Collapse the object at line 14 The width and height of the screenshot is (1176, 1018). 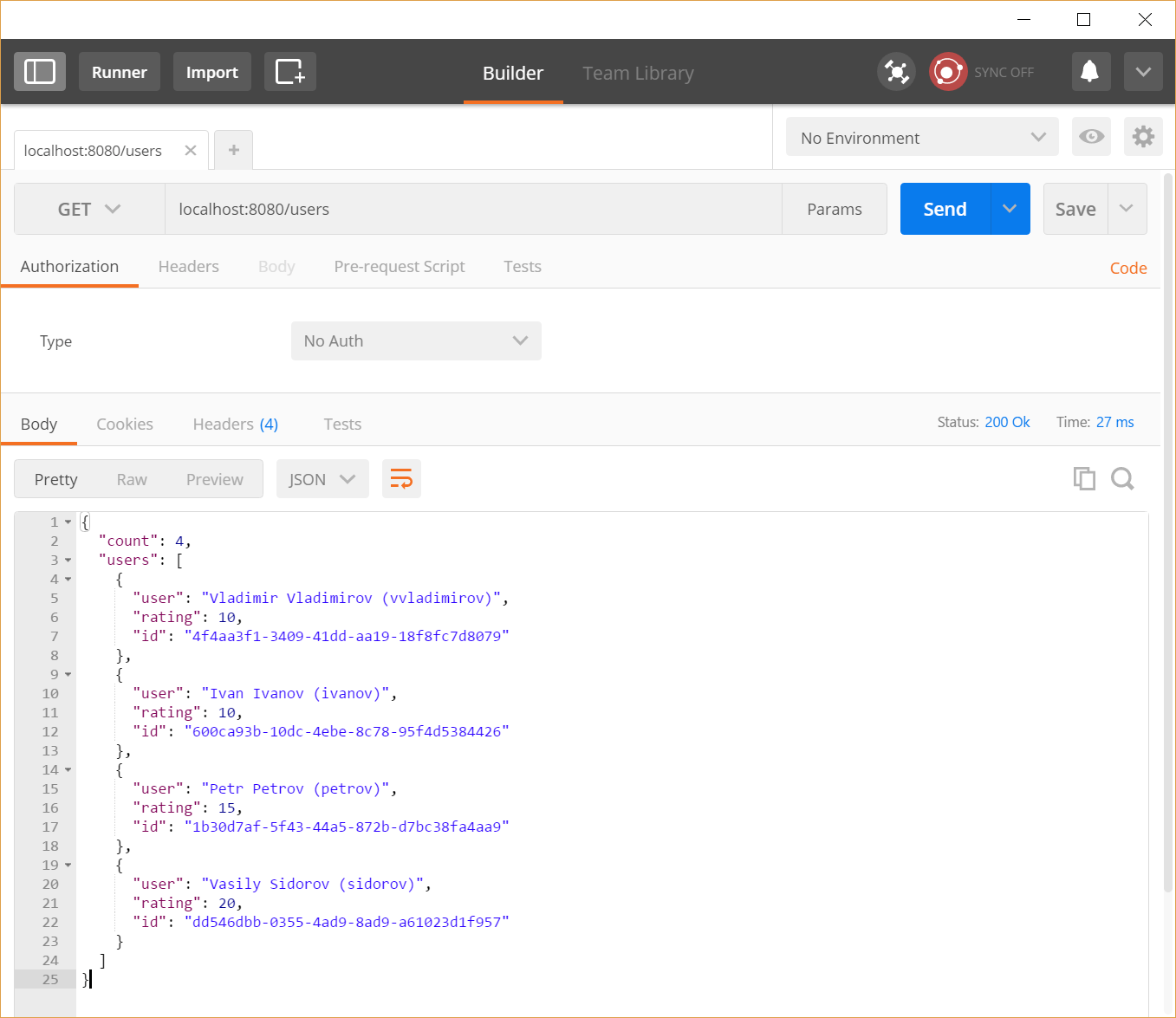[x=68, y=770]
